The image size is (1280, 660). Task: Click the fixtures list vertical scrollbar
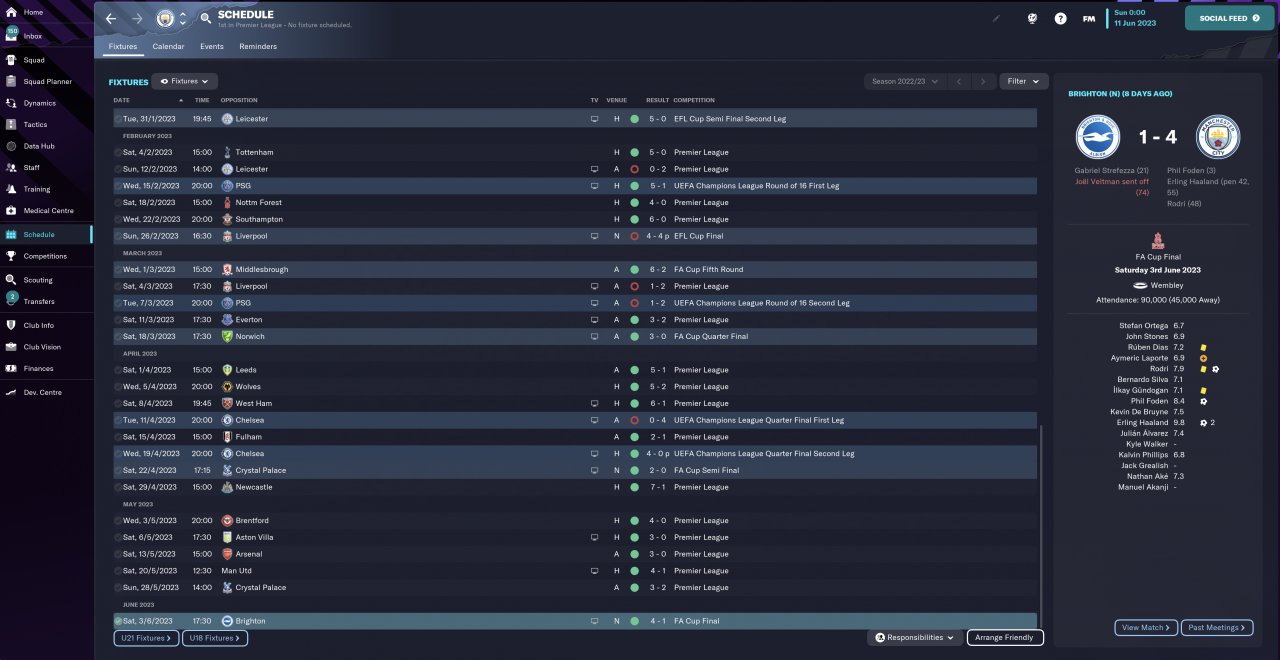pyautogui.click(x=1040, y=525)
